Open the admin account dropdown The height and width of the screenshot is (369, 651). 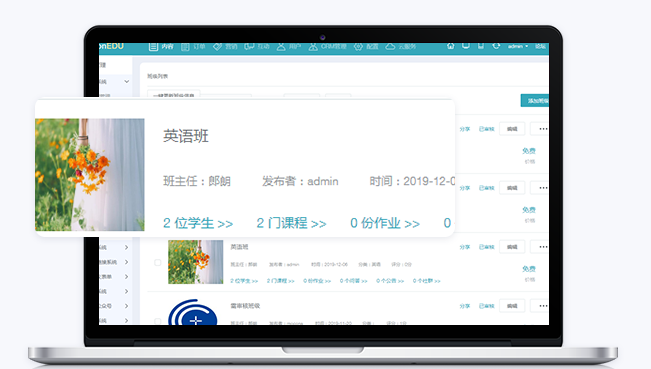[518, 46]
